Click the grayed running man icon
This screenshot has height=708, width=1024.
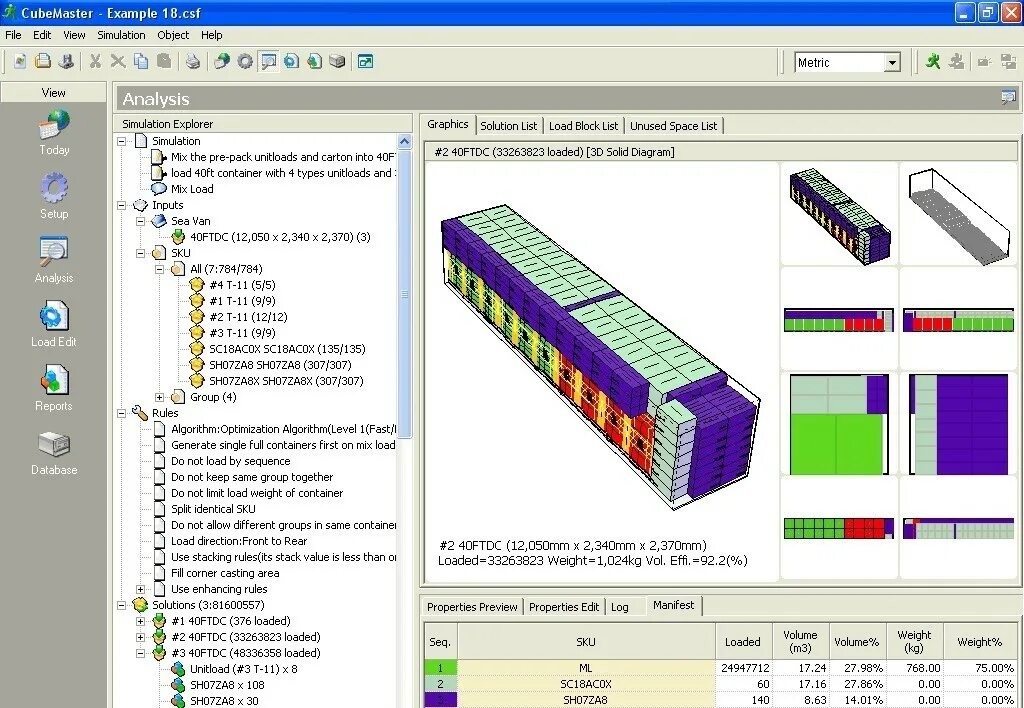pos(957,61)
